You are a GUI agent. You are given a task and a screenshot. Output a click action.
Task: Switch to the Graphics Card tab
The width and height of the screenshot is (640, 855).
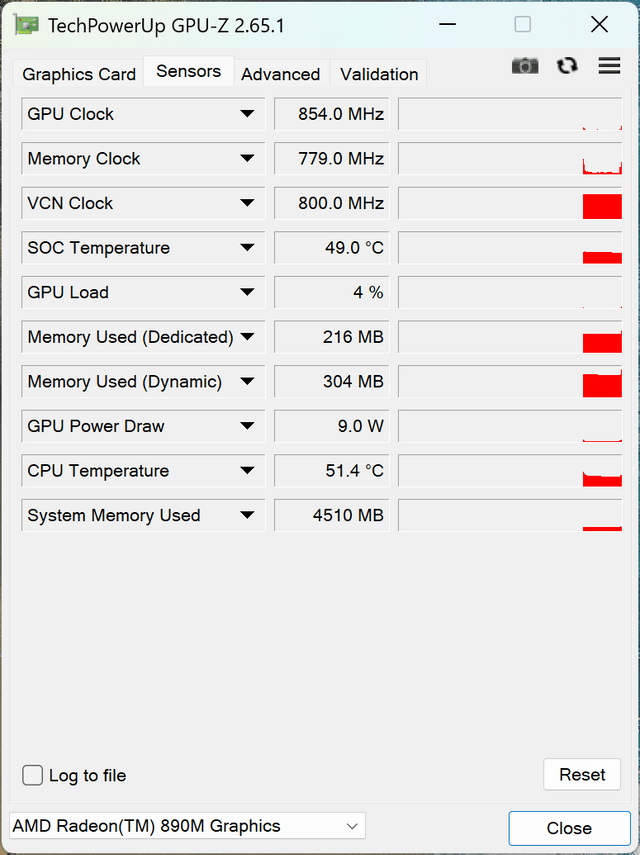point(79,74)
